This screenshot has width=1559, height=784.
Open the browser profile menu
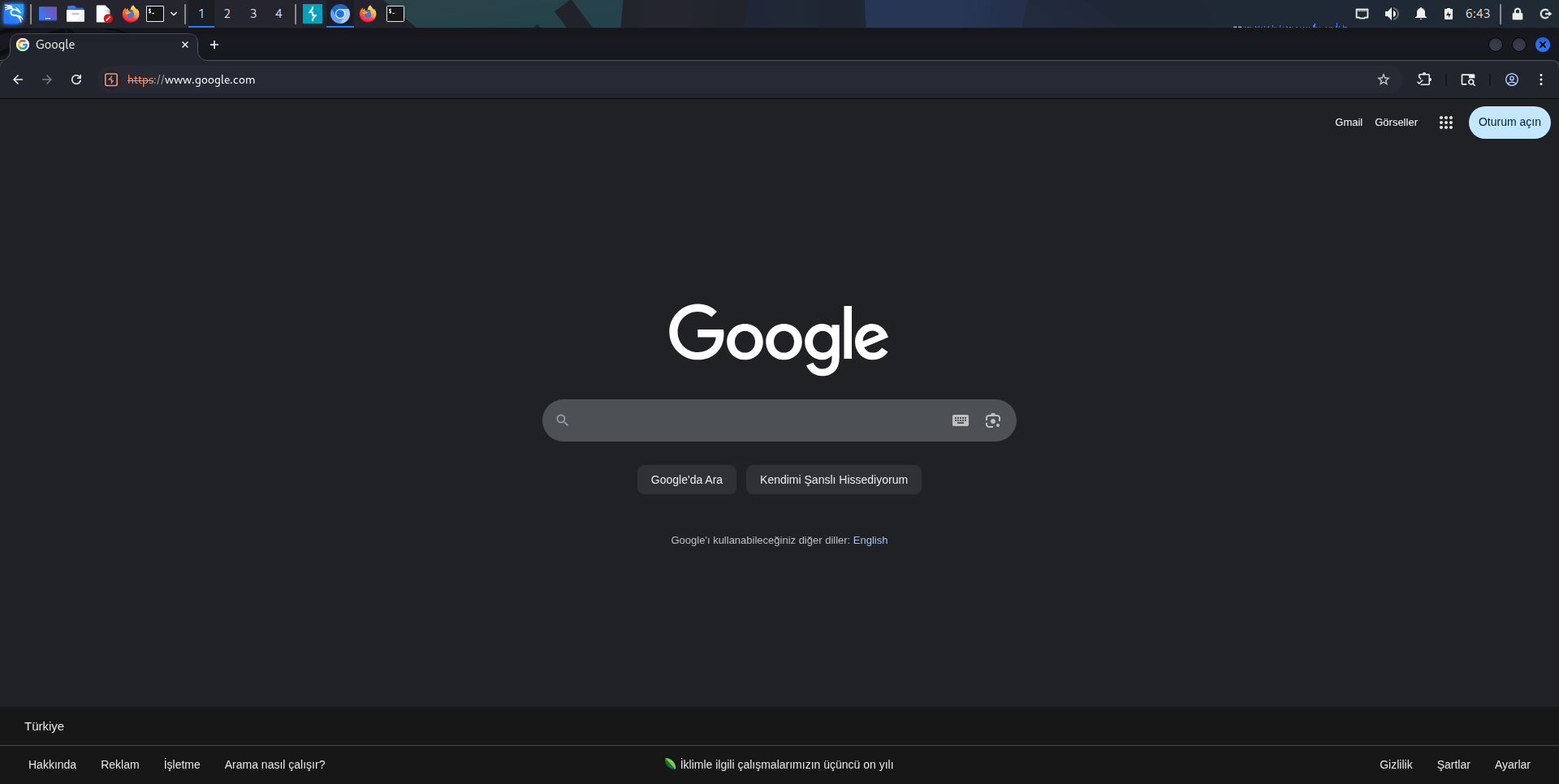coord(1512,80)
